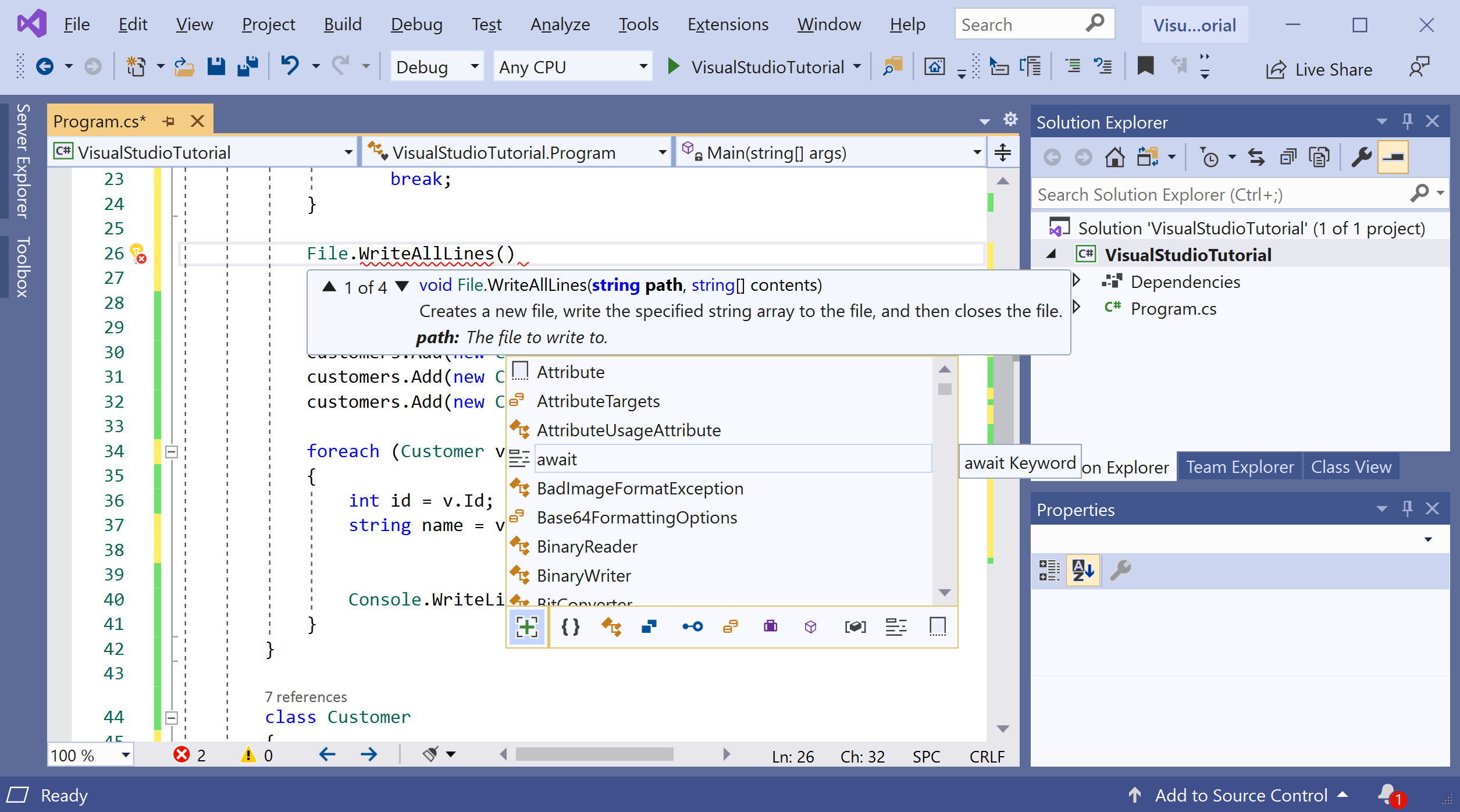Pin the Program.cs tab
Viewport: 1460px width, 812px height.
click(169, 121)
